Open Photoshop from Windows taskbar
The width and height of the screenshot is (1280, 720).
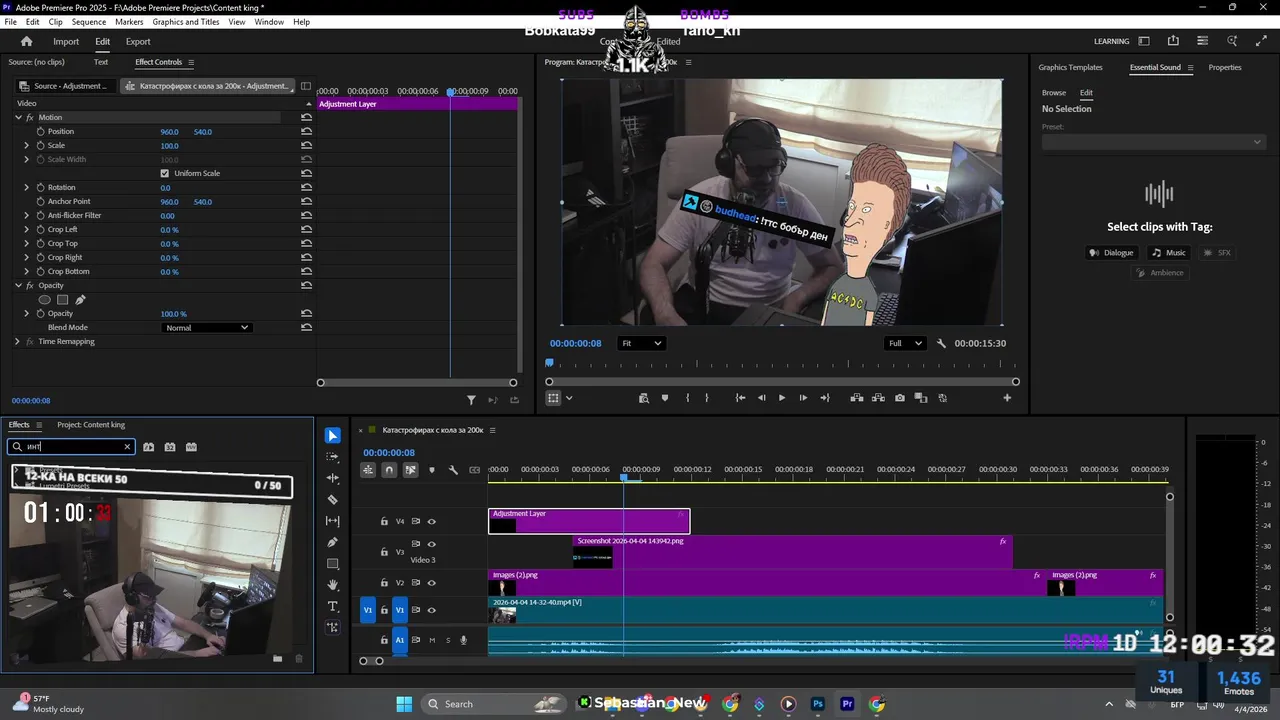[818, 704]
